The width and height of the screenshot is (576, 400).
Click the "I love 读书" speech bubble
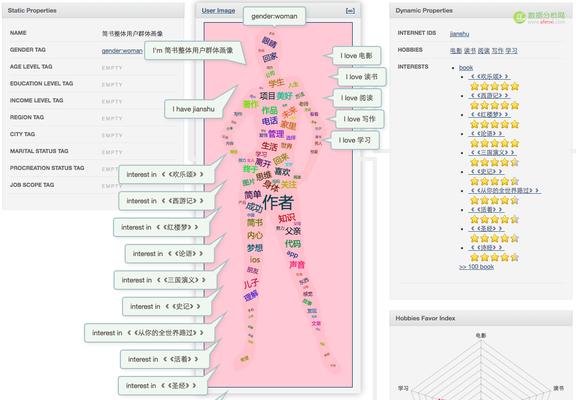coord(361,77)
